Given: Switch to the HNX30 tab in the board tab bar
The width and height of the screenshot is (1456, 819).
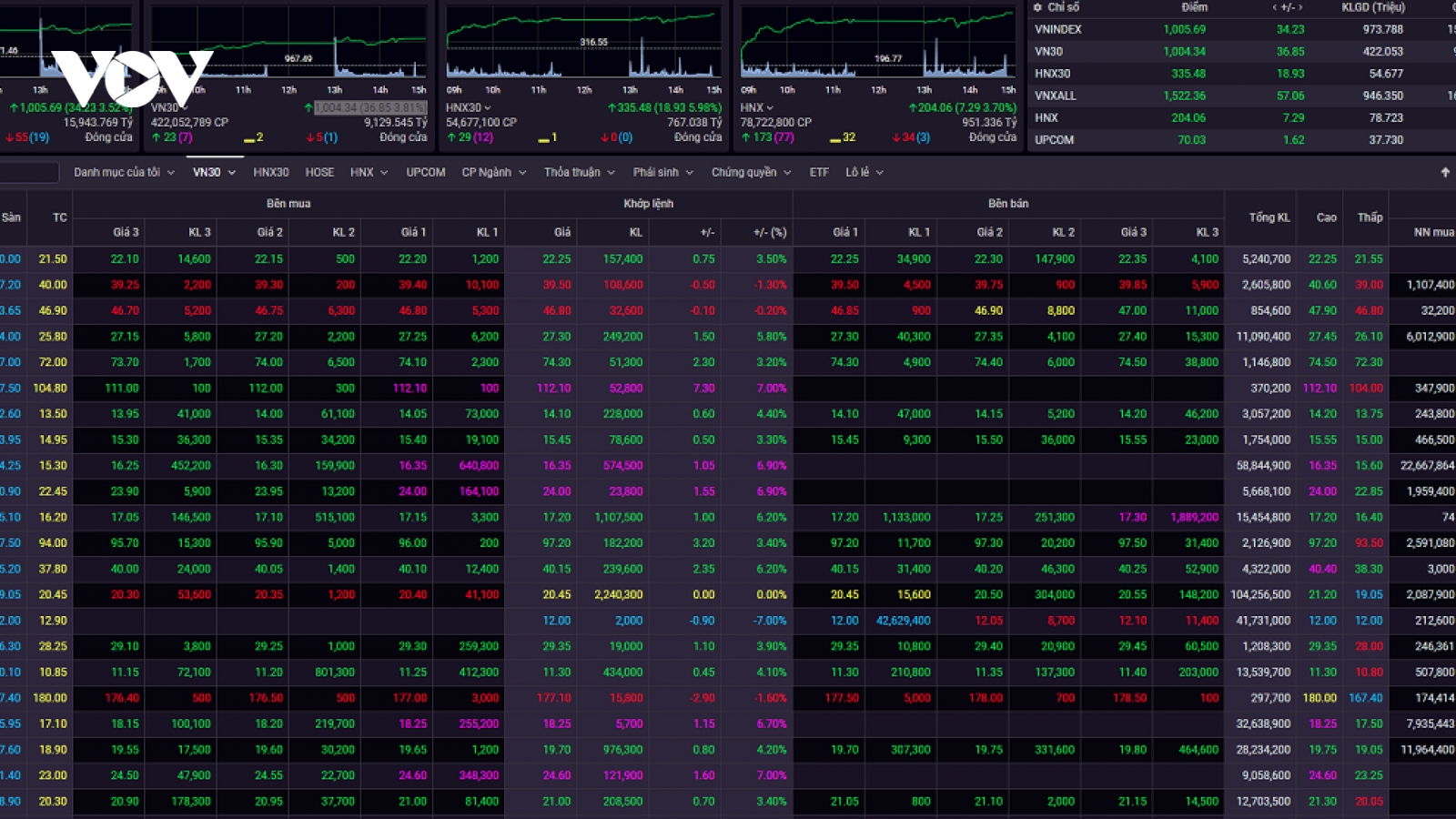Looking at the screenshot, I should (x=271, y=172).
